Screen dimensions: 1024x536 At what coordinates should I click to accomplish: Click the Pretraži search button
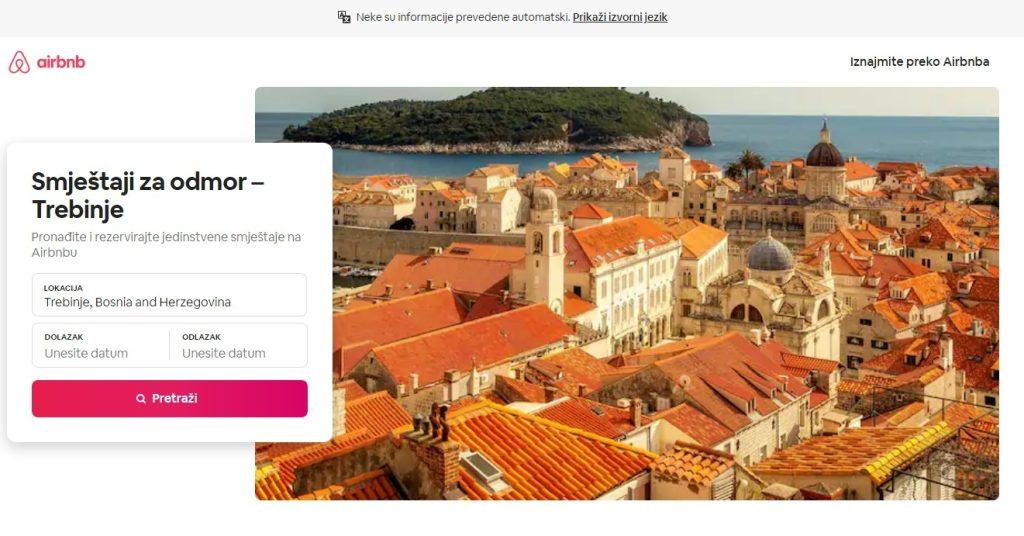[170, 398]
